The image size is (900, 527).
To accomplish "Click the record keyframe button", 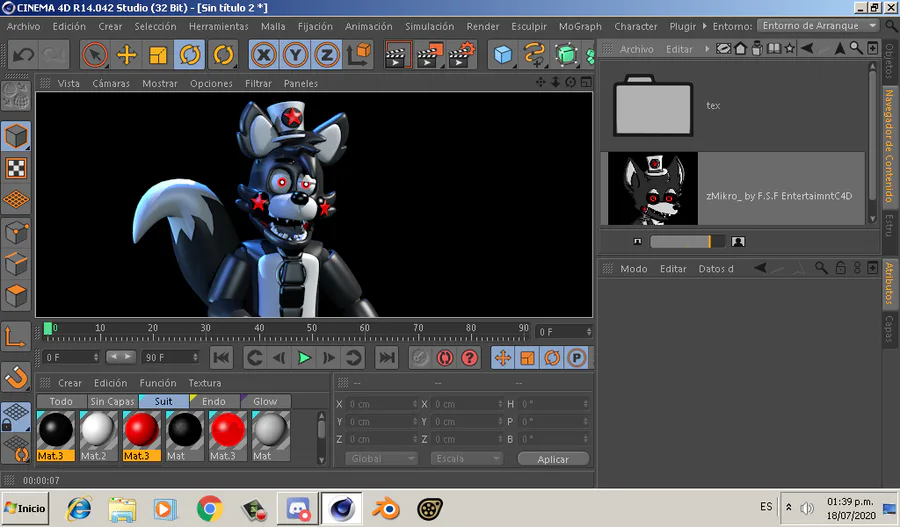I will pyautogui.click(x=420, y=358).
